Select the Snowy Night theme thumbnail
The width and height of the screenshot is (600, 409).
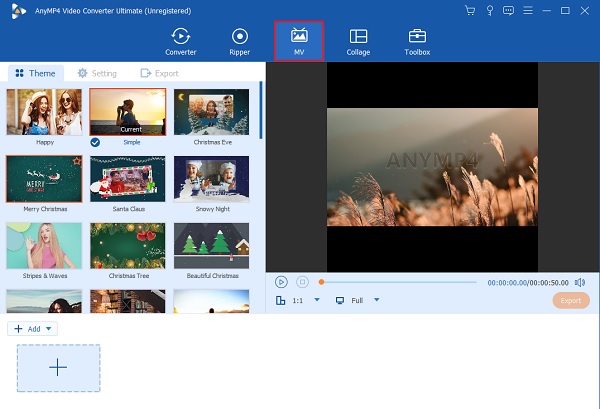tap(211, 179)
